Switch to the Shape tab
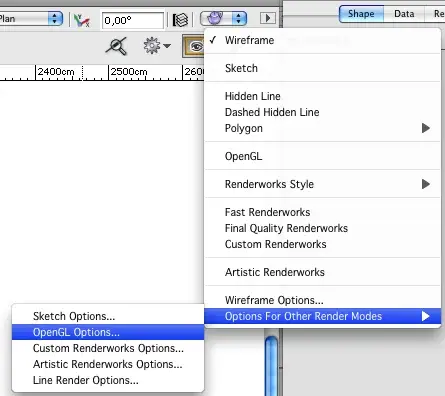 point(361,14)
